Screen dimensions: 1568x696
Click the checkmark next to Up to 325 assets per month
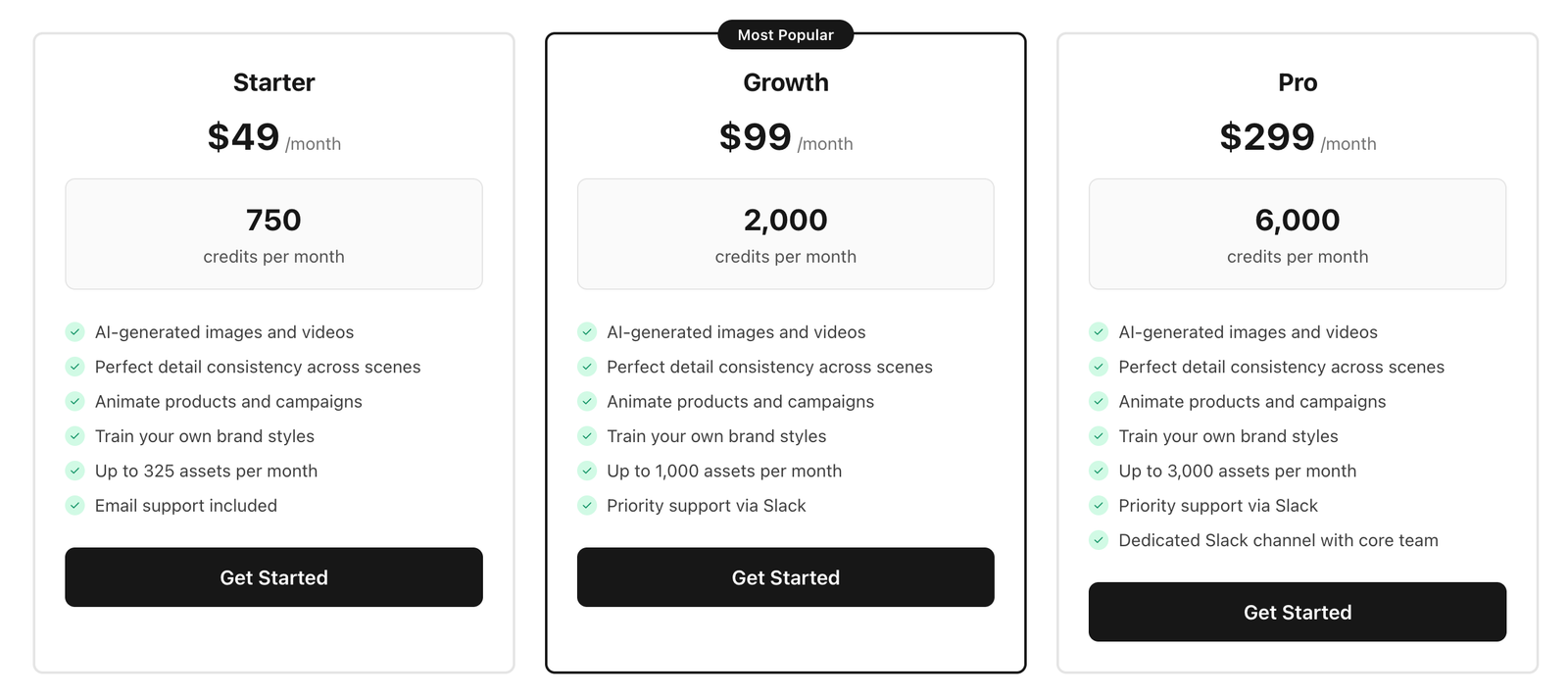pos(75,471)
